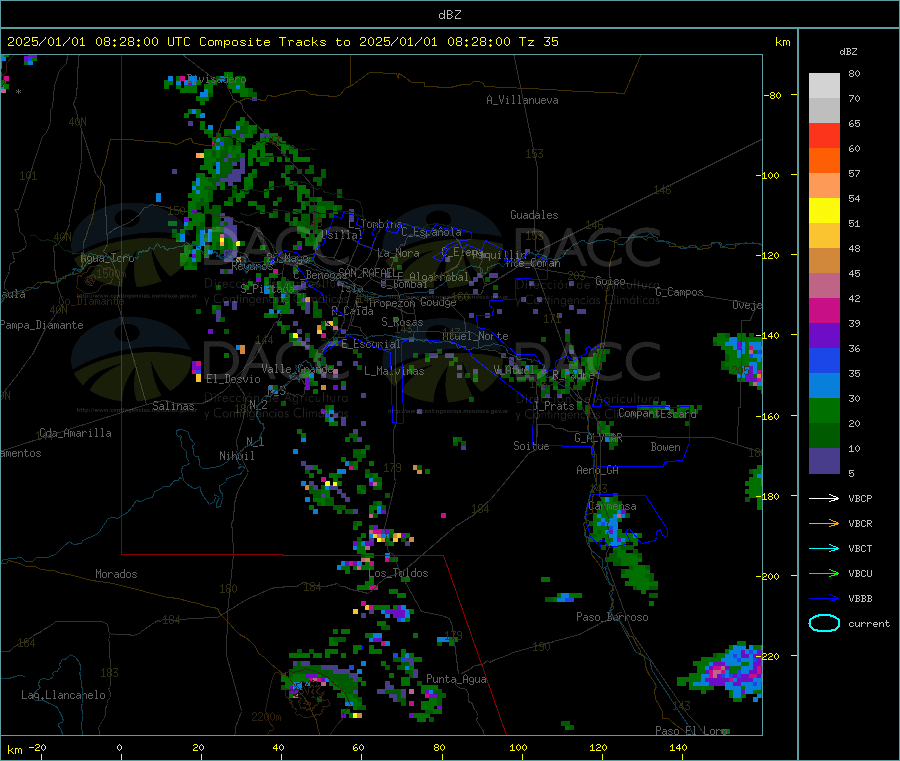Click the Guadales map label

click(534, 215)
